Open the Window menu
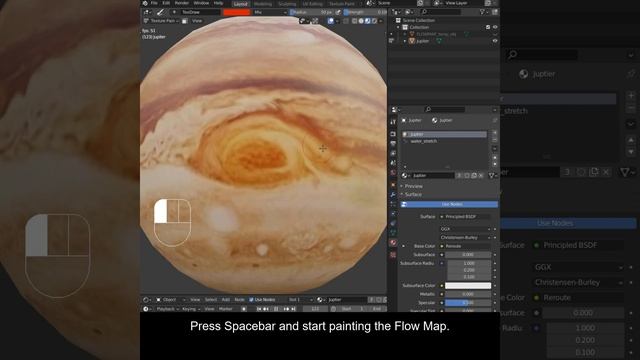Viewport: 640px width, 360px height. click(x=201, y=3)
